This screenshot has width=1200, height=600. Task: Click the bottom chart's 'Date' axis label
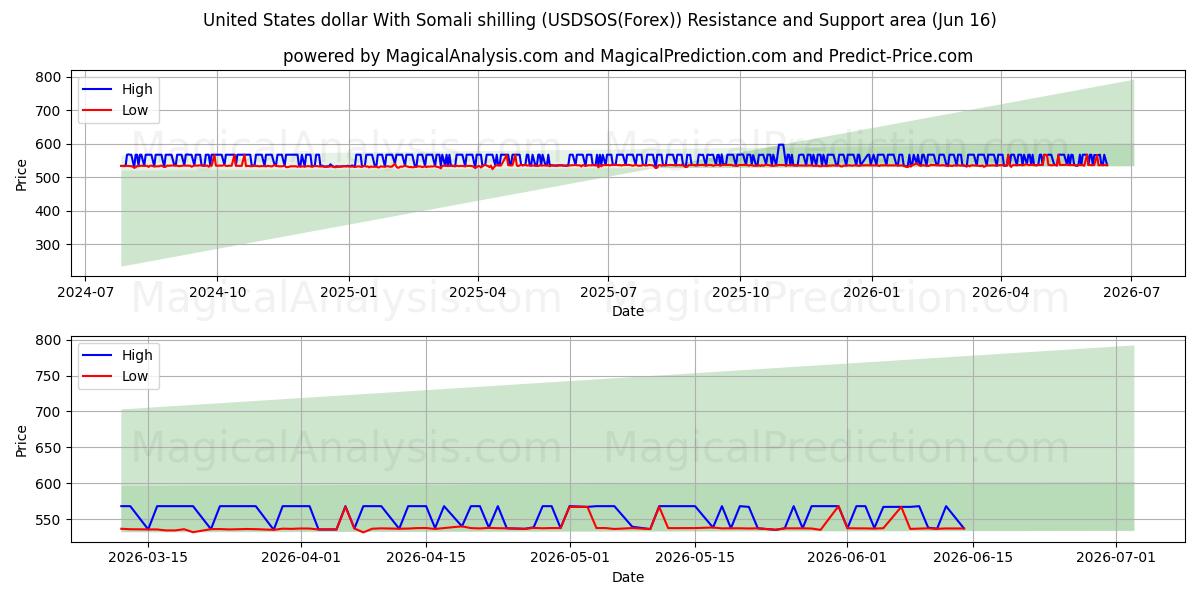pyautogui.click(x=628, y=577)
